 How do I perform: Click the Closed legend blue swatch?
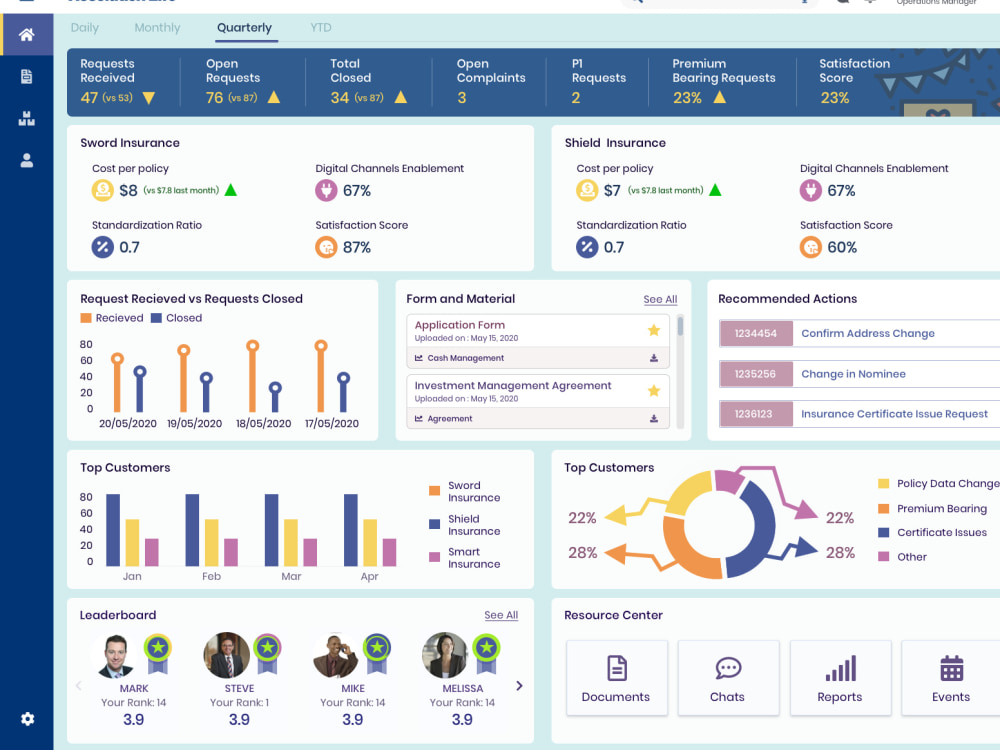pos(156,318)
